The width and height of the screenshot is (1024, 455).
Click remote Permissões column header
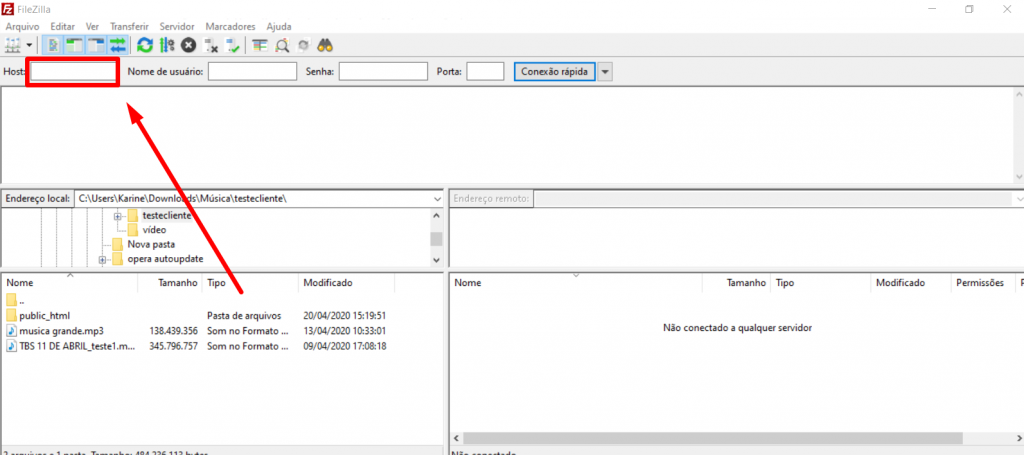[x=980, y=283]
